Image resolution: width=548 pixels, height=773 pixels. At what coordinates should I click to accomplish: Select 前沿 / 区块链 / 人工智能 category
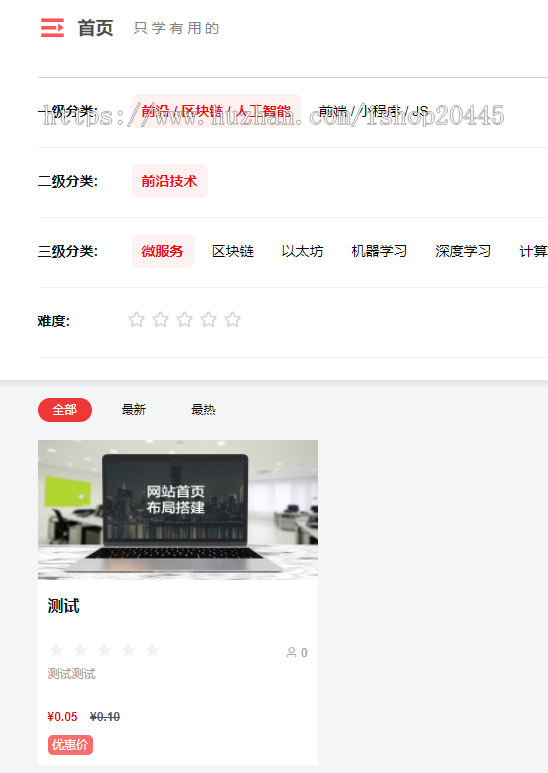[216, 111]
